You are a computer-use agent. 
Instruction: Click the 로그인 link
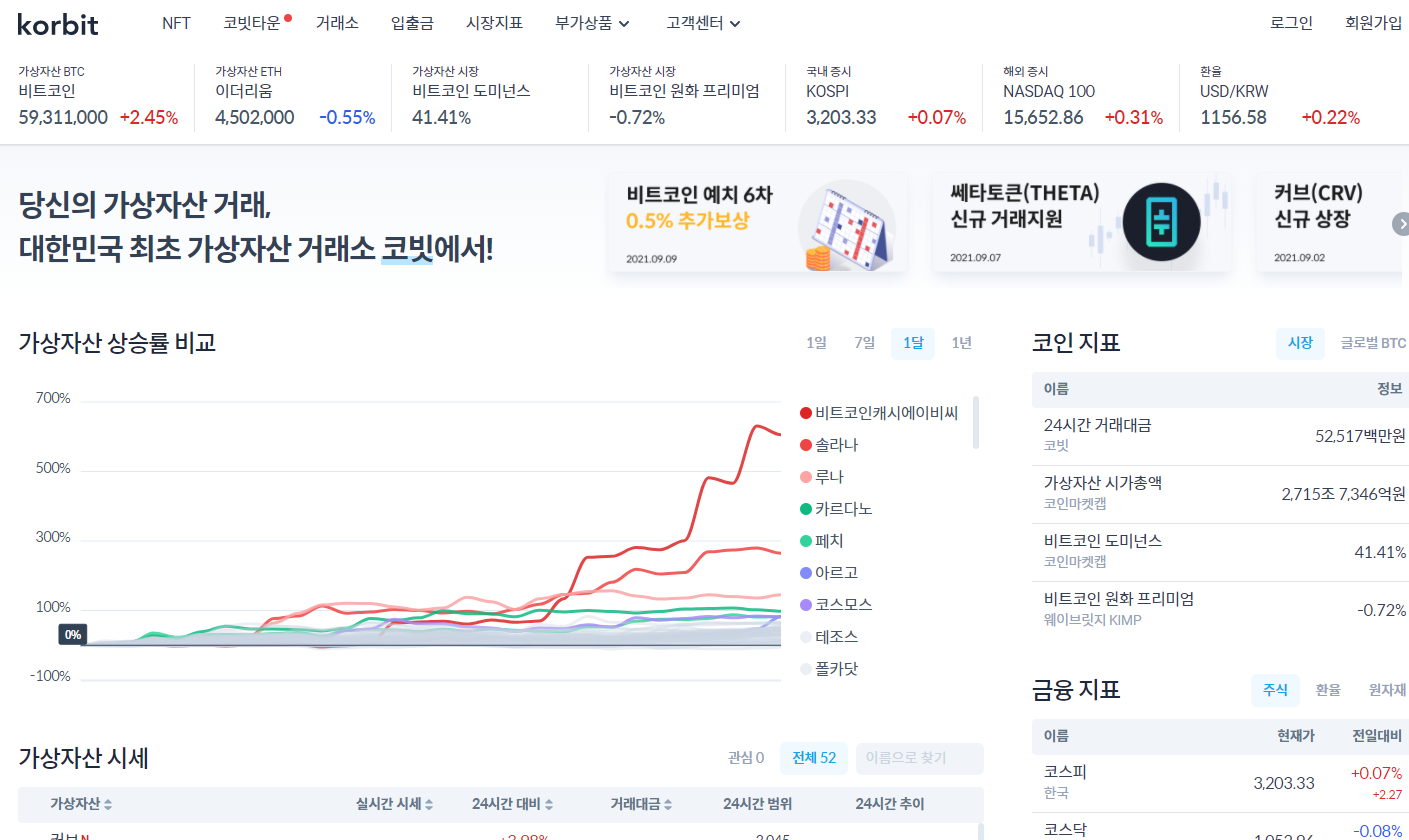coord(1291,23)
